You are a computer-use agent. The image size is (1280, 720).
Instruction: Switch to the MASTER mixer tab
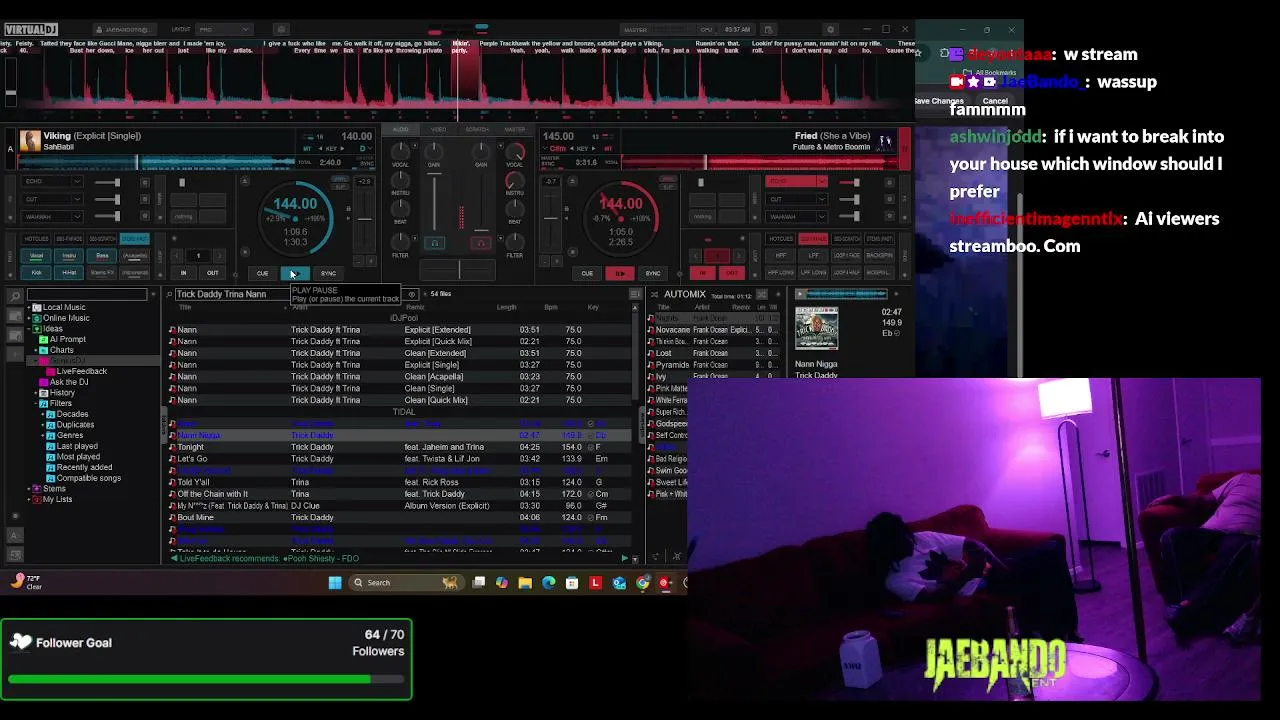pyautogui.click(x=515, y=129)
